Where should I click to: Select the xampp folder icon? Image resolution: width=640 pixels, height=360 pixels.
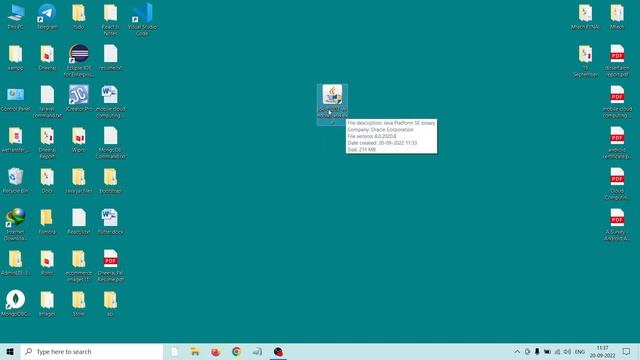pyautogui.click(x=16, y=58)
